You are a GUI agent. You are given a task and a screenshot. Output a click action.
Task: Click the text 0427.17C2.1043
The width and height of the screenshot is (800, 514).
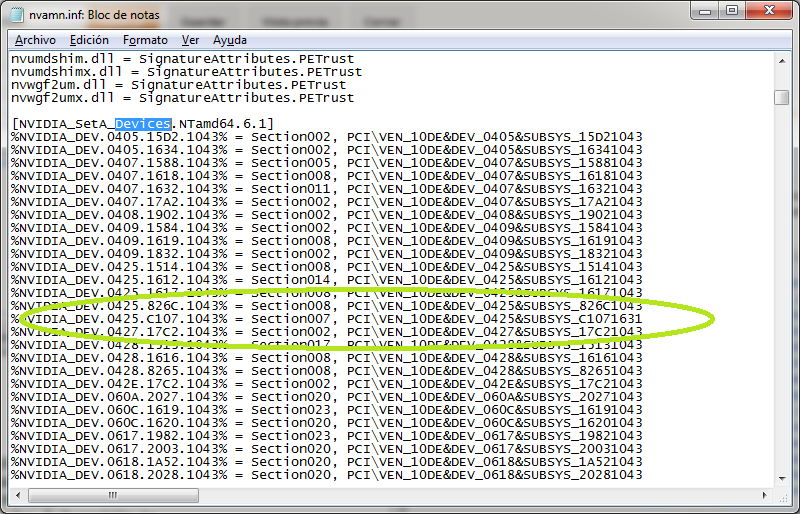(163, 332)
